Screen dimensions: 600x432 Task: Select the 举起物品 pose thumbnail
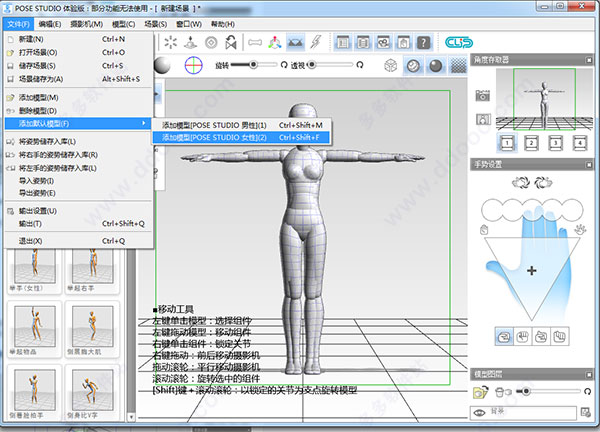tap(34, 330)
